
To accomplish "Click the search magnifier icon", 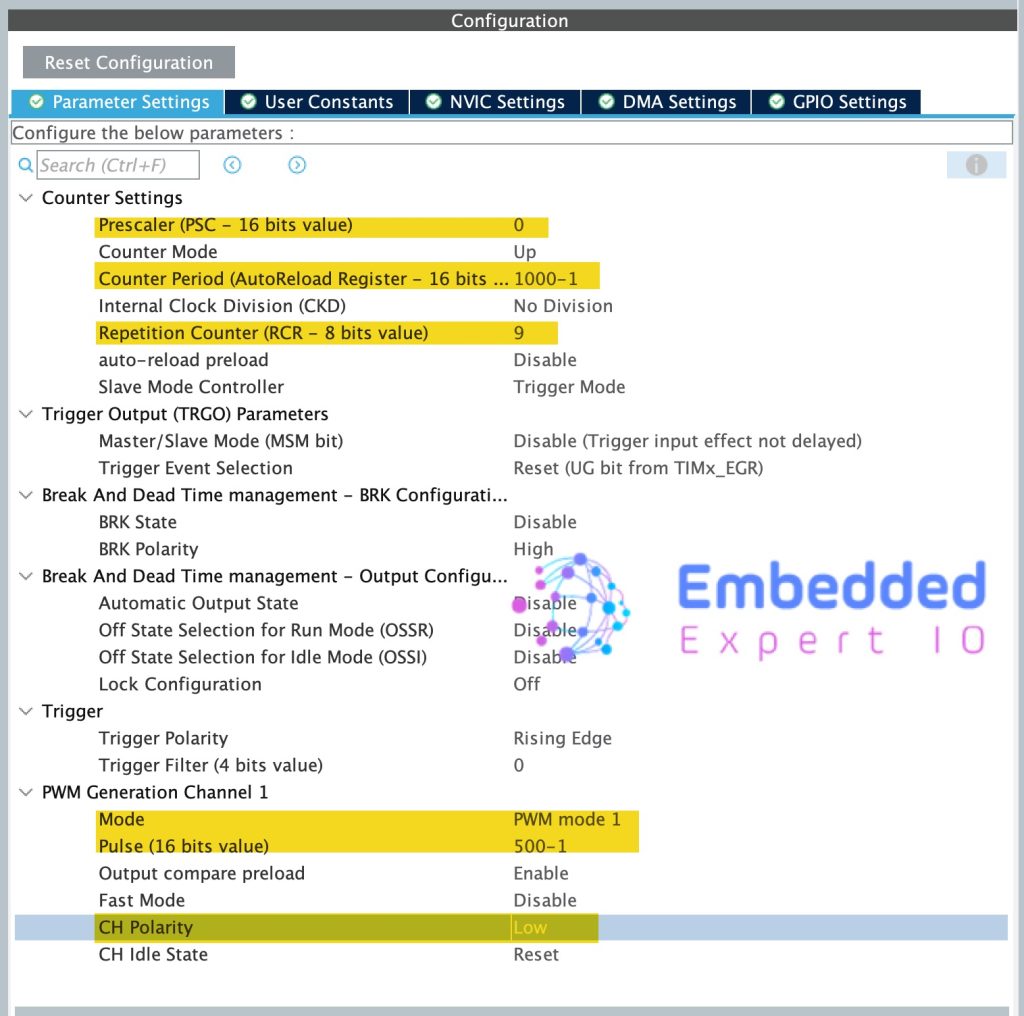I will tap(26, 165).
